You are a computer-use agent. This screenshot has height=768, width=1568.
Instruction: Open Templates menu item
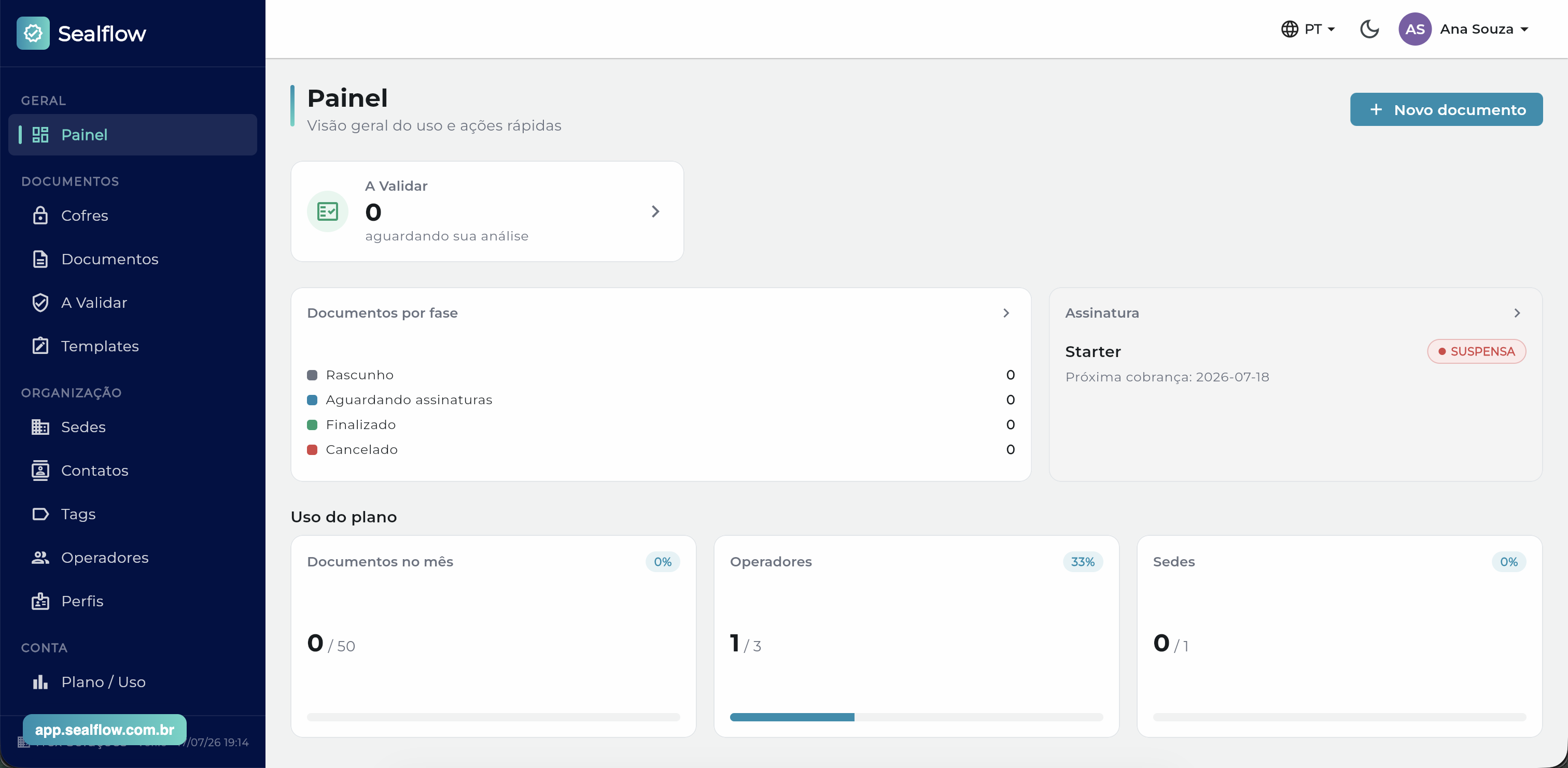click(133, 346)
